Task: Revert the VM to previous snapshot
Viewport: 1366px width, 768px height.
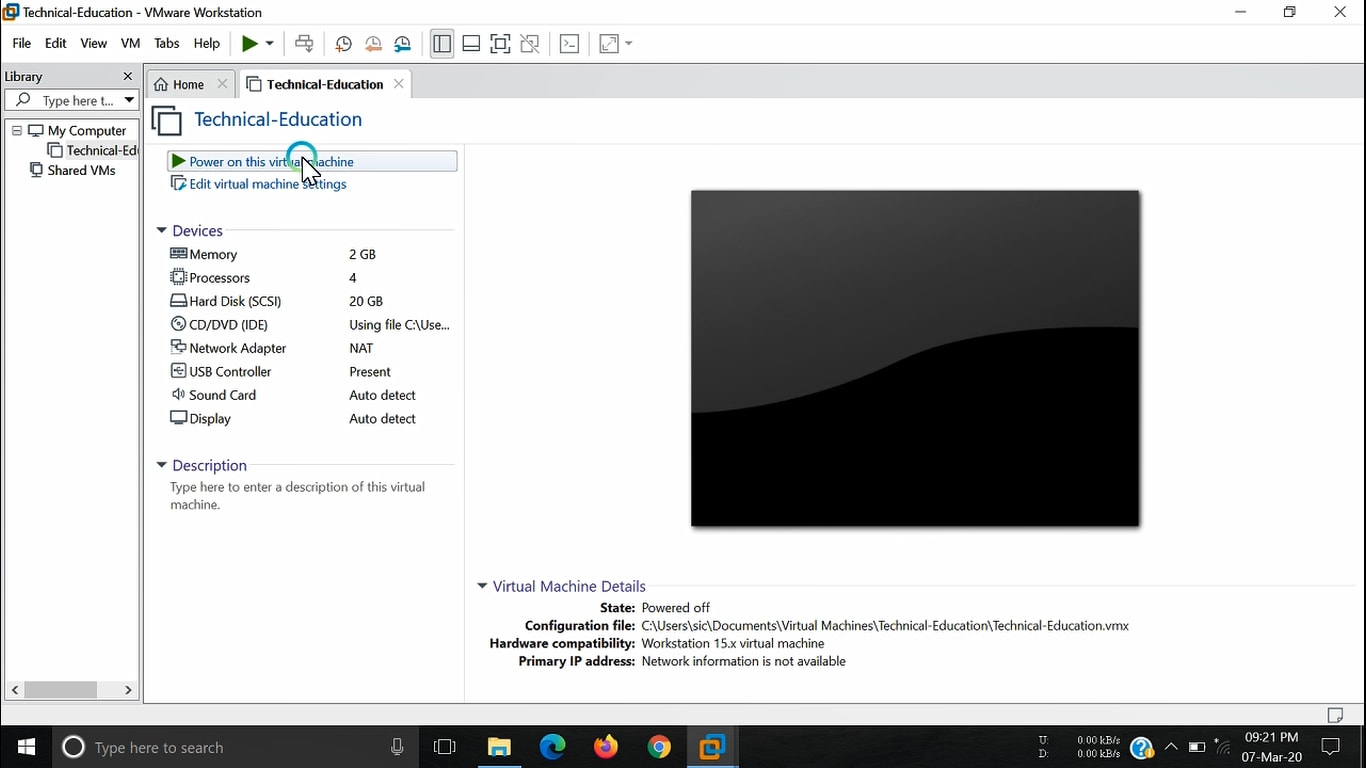Action: click(x=373, y=44)
